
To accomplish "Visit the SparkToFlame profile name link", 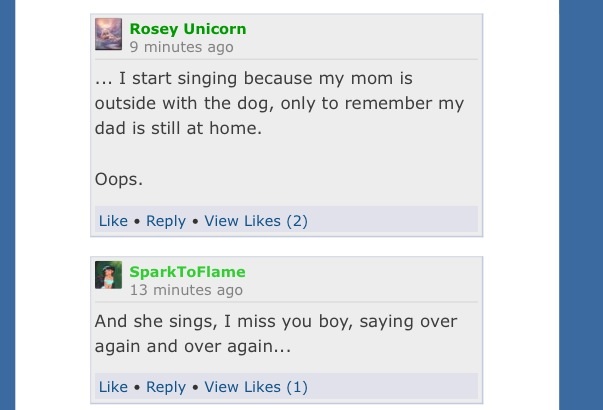I will point(187,272).
